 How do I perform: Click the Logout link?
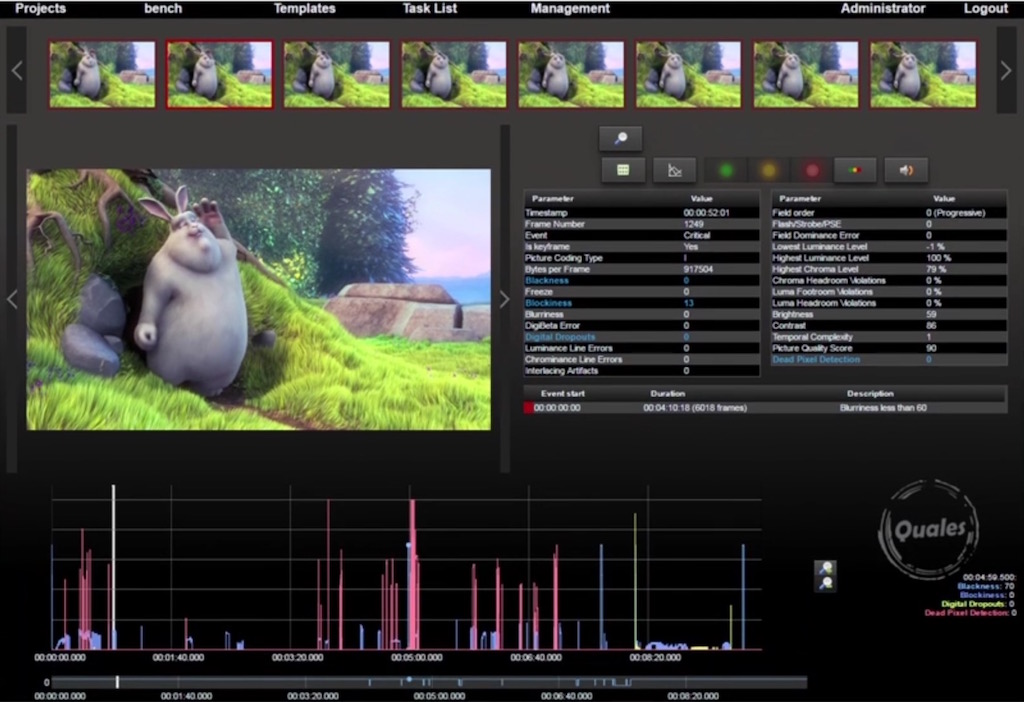click(985, 9)
